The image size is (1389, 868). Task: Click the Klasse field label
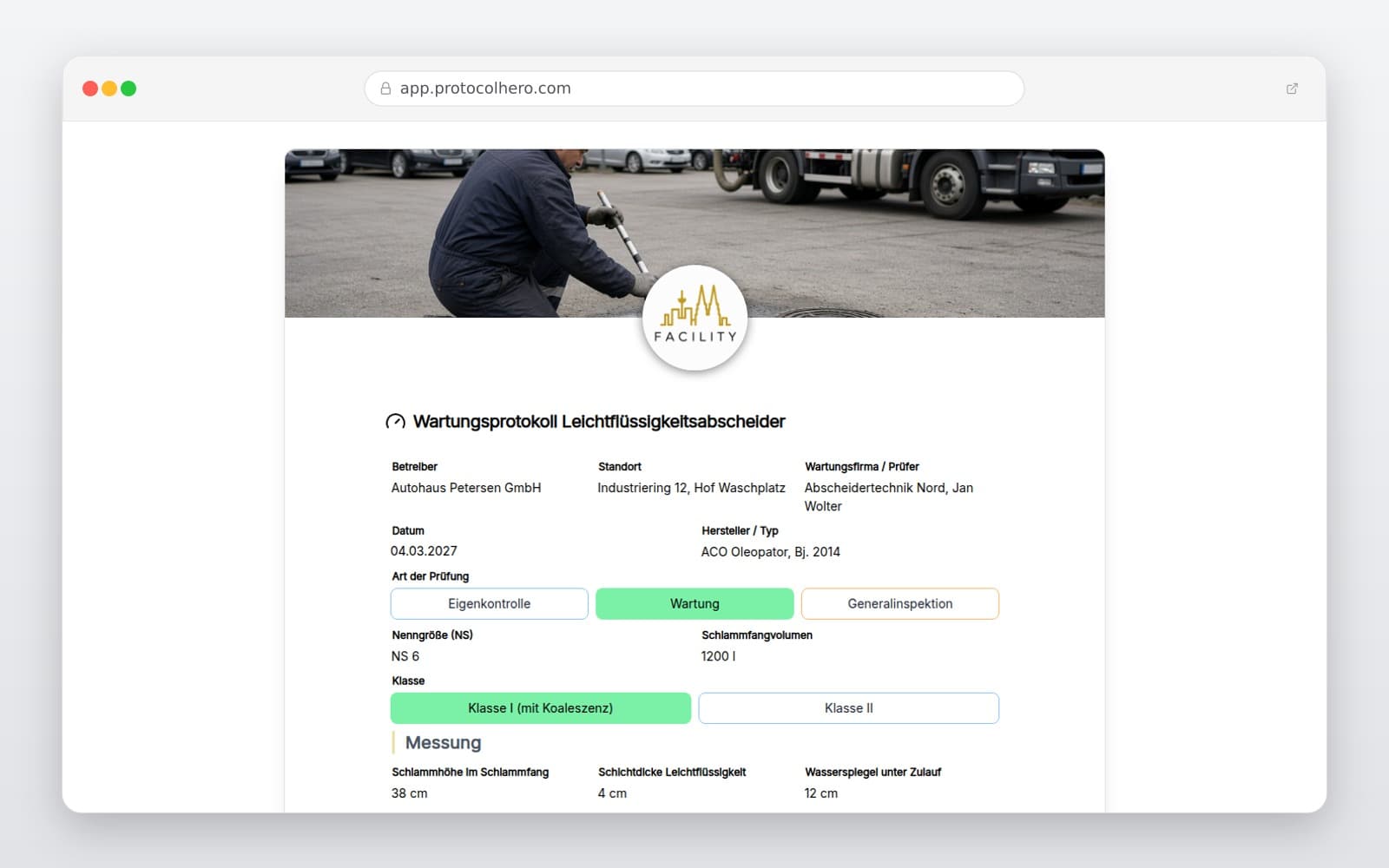[408, 681]
